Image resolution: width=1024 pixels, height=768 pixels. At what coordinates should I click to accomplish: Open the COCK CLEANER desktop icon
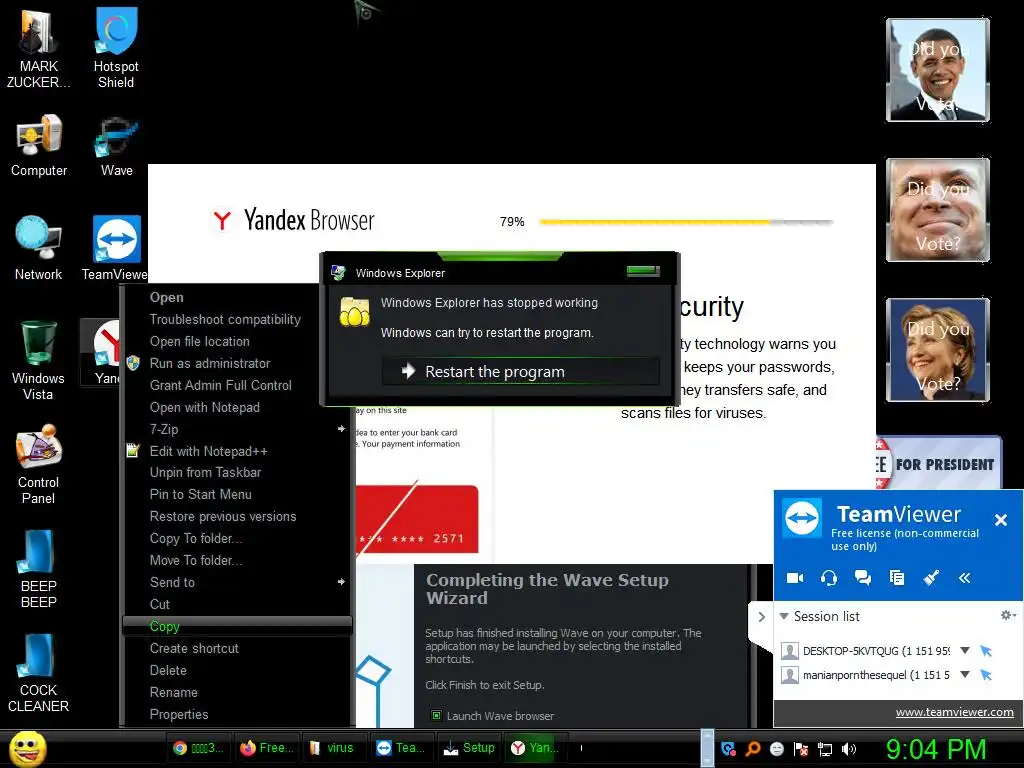point(38,673)
